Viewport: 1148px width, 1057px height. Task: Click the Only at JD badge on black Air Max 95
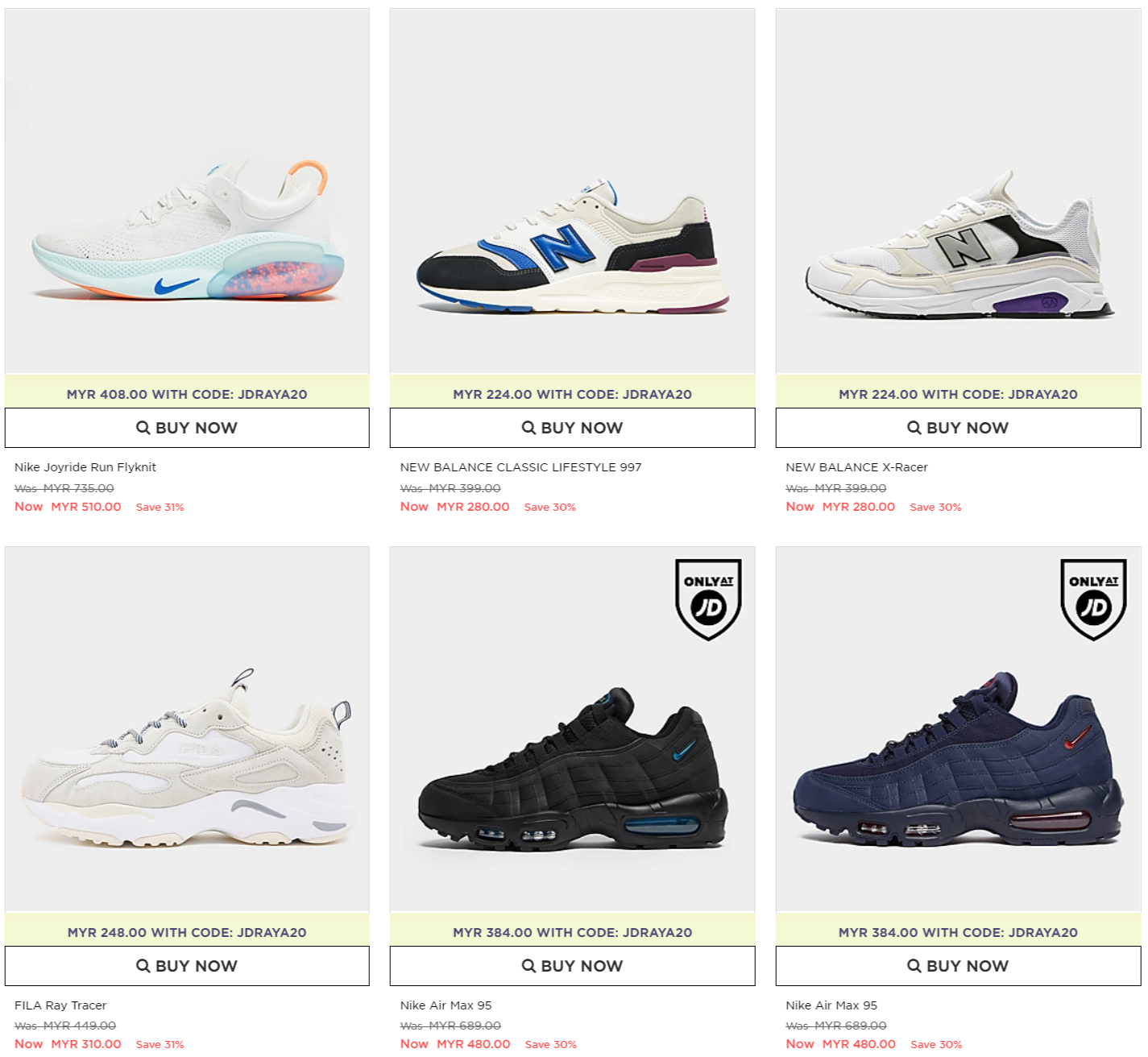point(708,599)
